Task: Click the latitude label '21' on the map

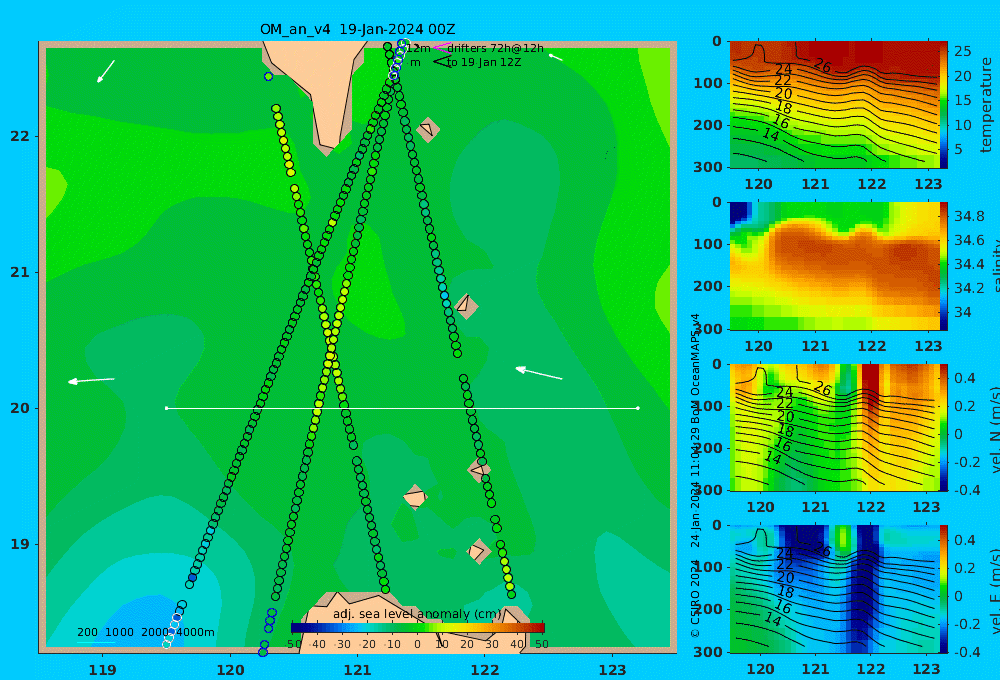Action: (x=20, y=272)
